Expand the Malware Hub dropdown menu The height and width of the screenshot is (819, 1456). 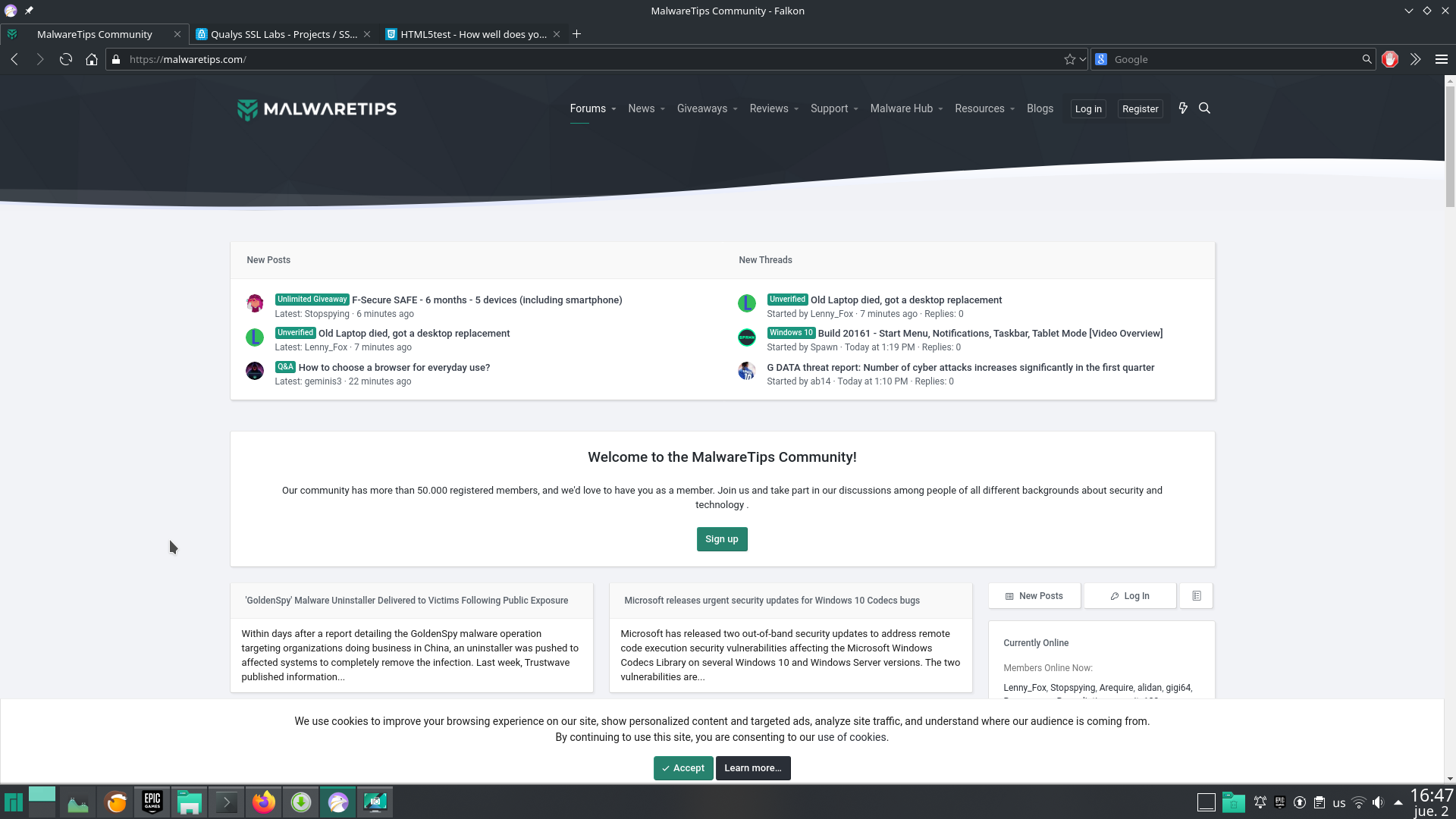click(x=940, y=109)
